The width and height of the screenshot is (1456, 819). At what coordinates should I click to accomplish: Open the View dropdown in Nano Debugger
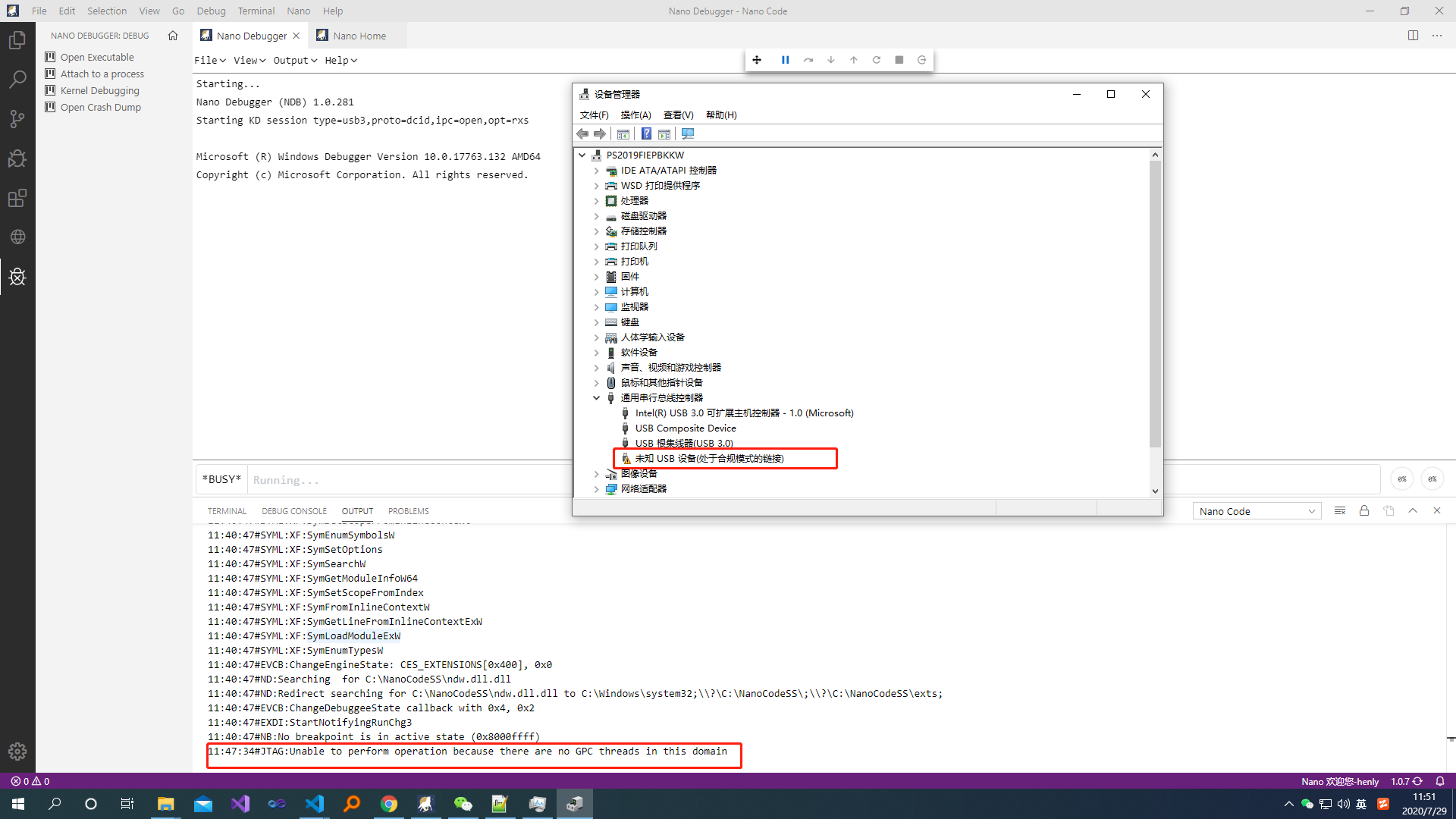click(x=249, y=60)
